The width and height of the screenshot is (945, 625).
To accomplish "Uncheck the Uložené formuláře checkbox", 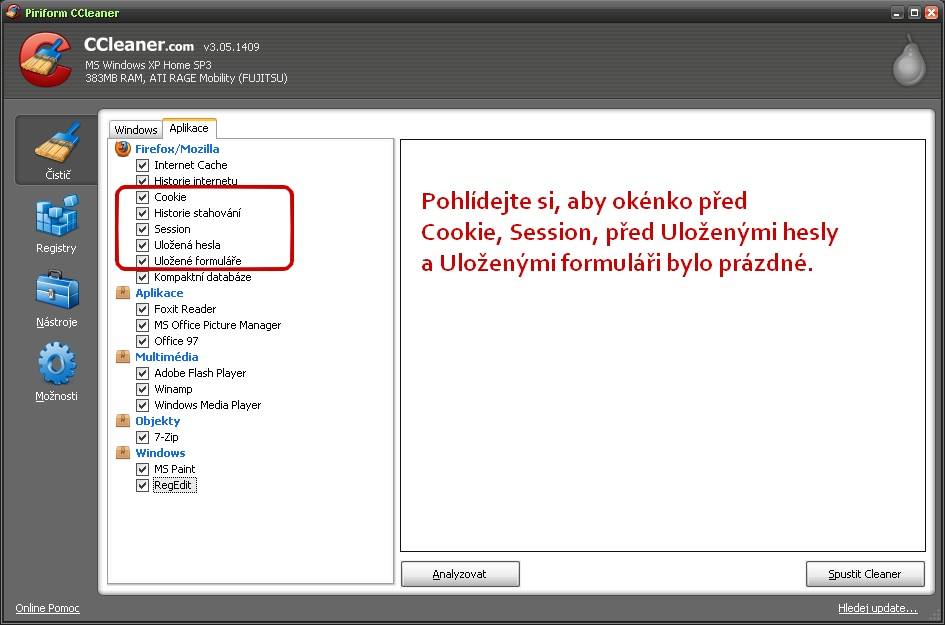I will [142, 261].
